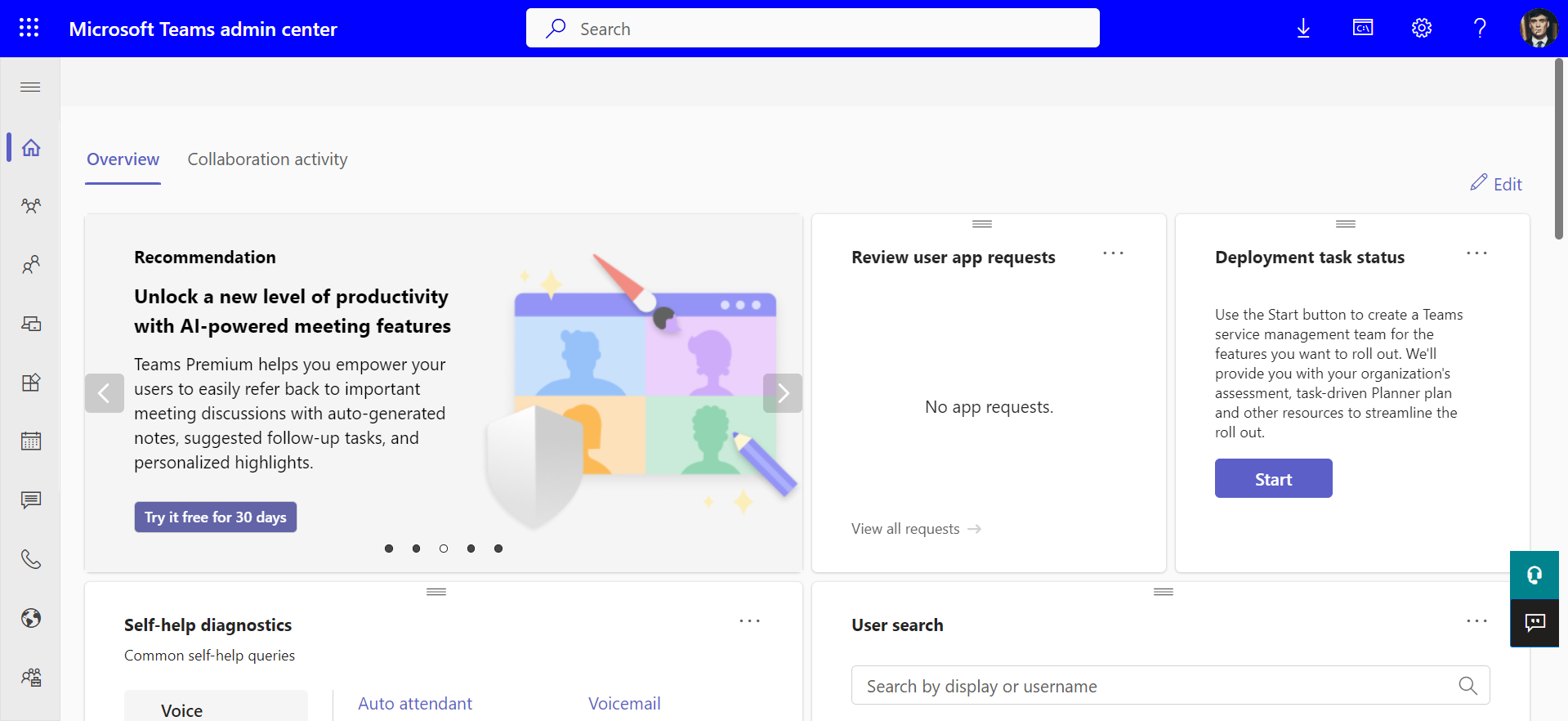Open more options for Review user app requests
1568x721 pixels.
click(x=1113, y=253)
